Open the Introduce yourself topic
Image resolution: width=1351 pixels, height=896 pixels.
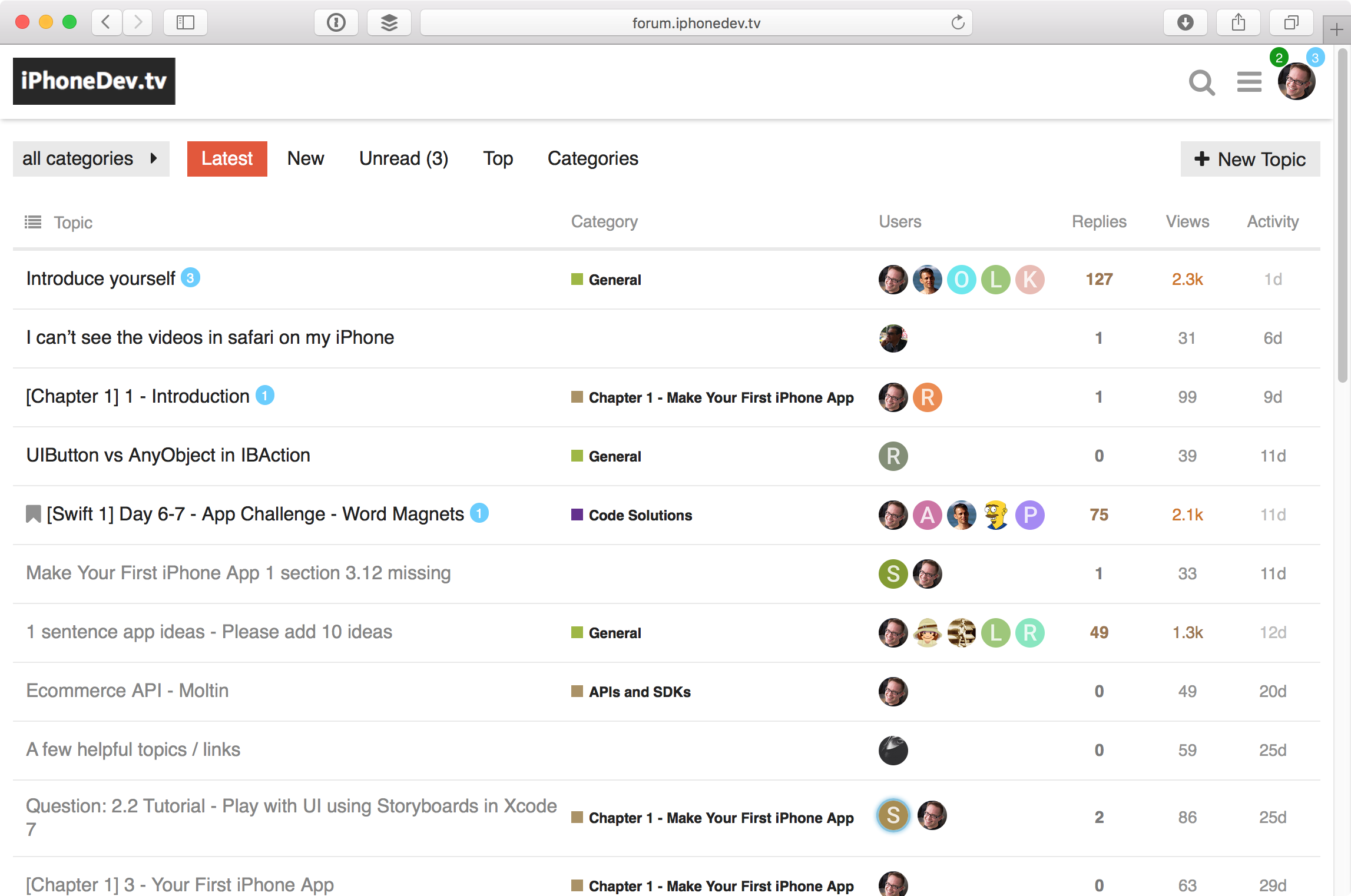101,278
